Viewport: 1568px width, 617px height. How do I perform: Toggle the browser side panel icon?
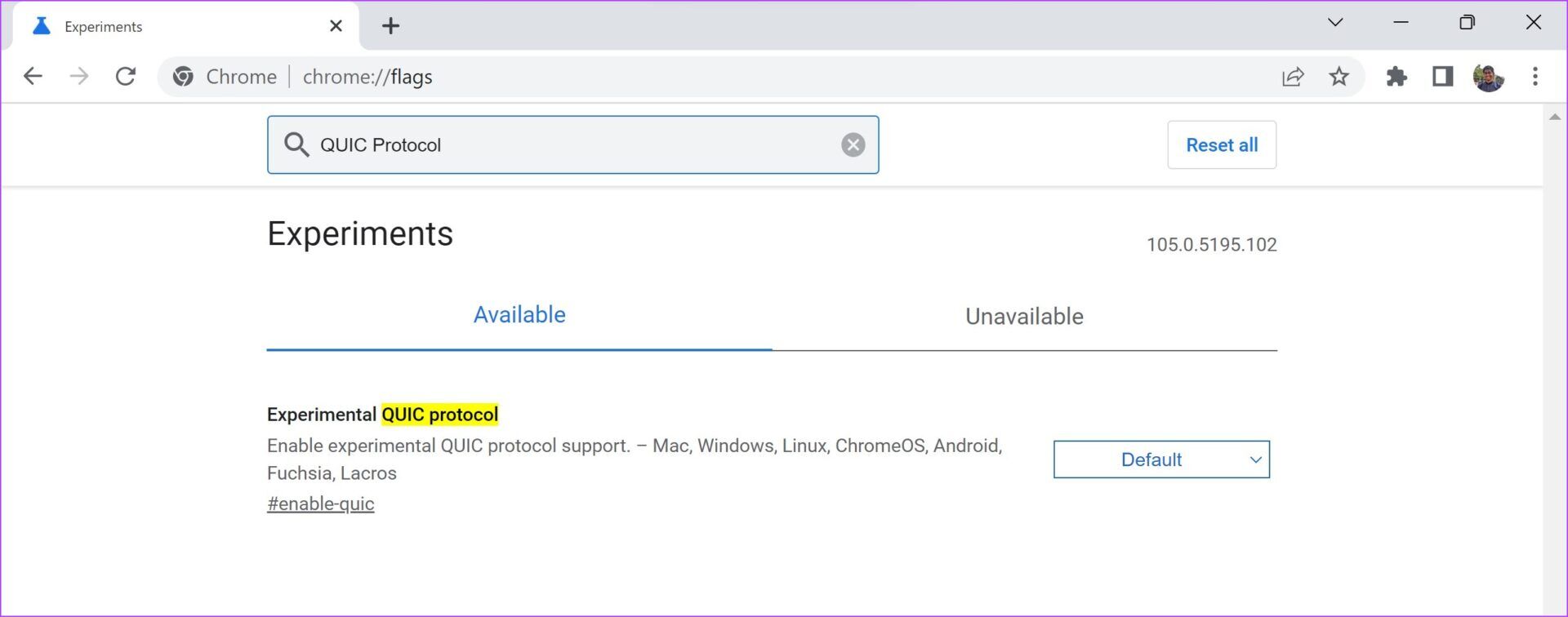[x=1443, y=77]
